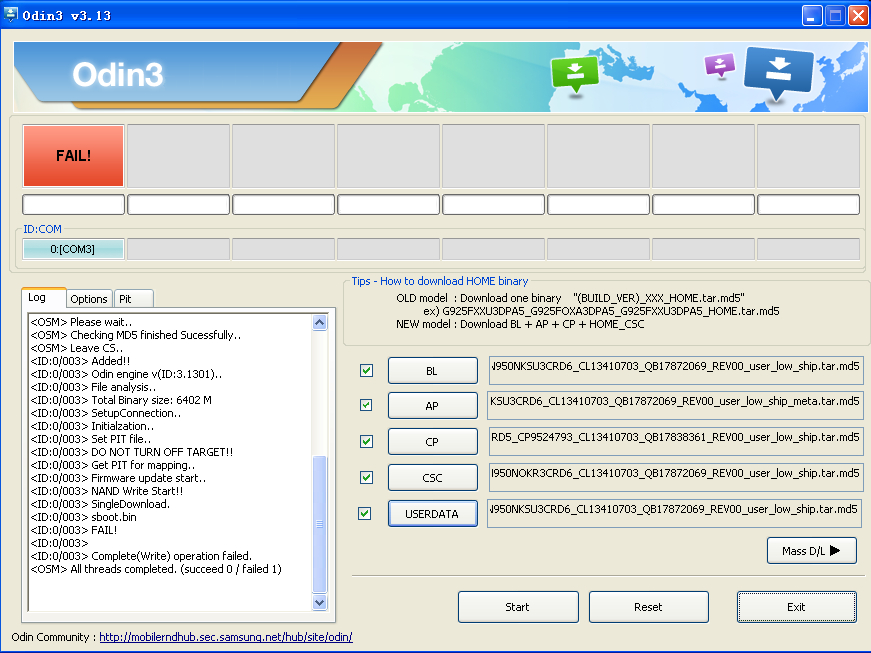Click the AP file path field
This screenshot has width=871, height=653.
675,405
